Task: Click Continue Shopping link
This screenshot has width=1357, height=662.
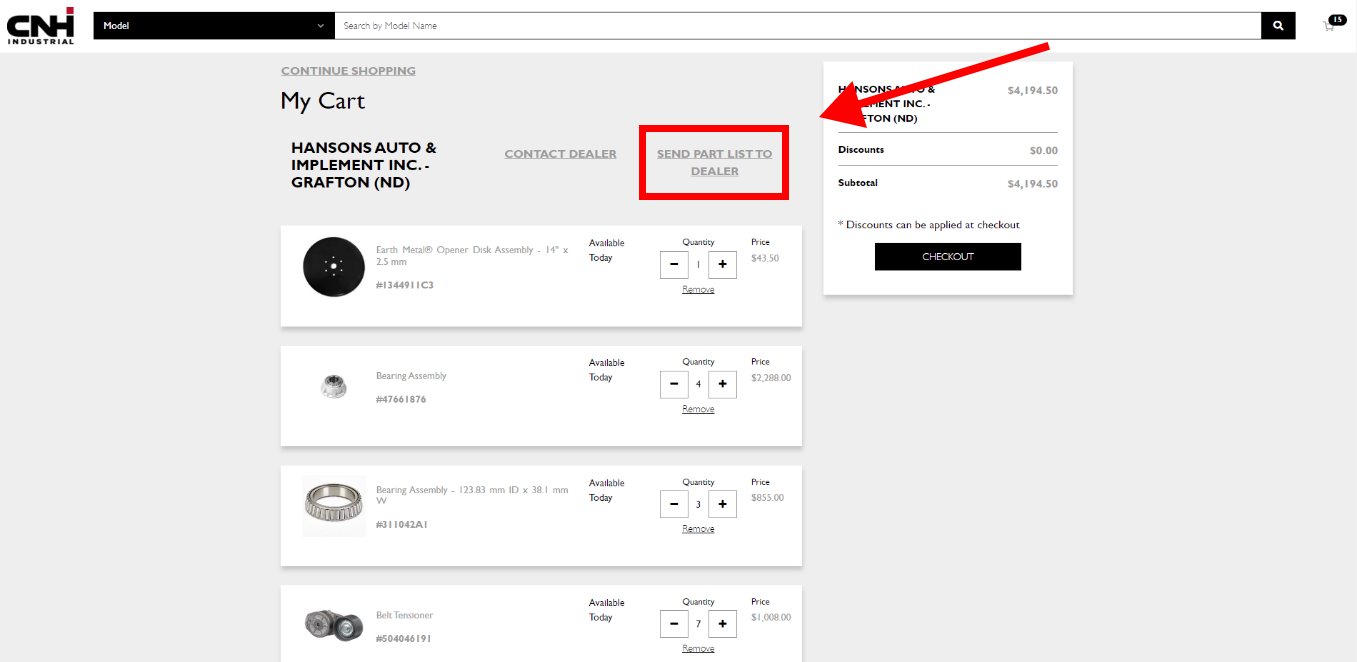Action: [348, 71]
